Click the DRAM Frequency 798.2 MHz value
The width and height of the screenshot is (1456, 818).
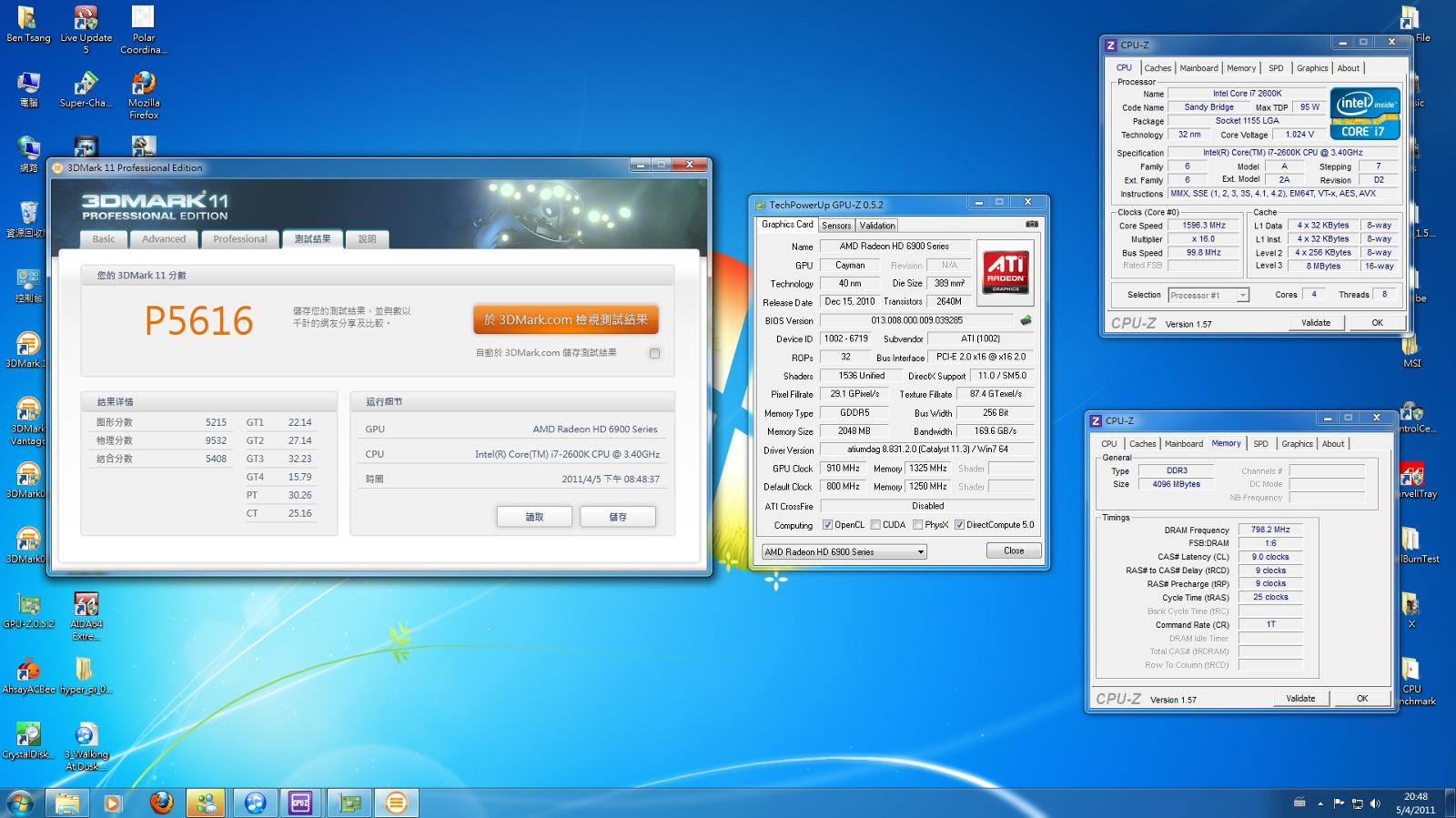(x=1270, y=530)
